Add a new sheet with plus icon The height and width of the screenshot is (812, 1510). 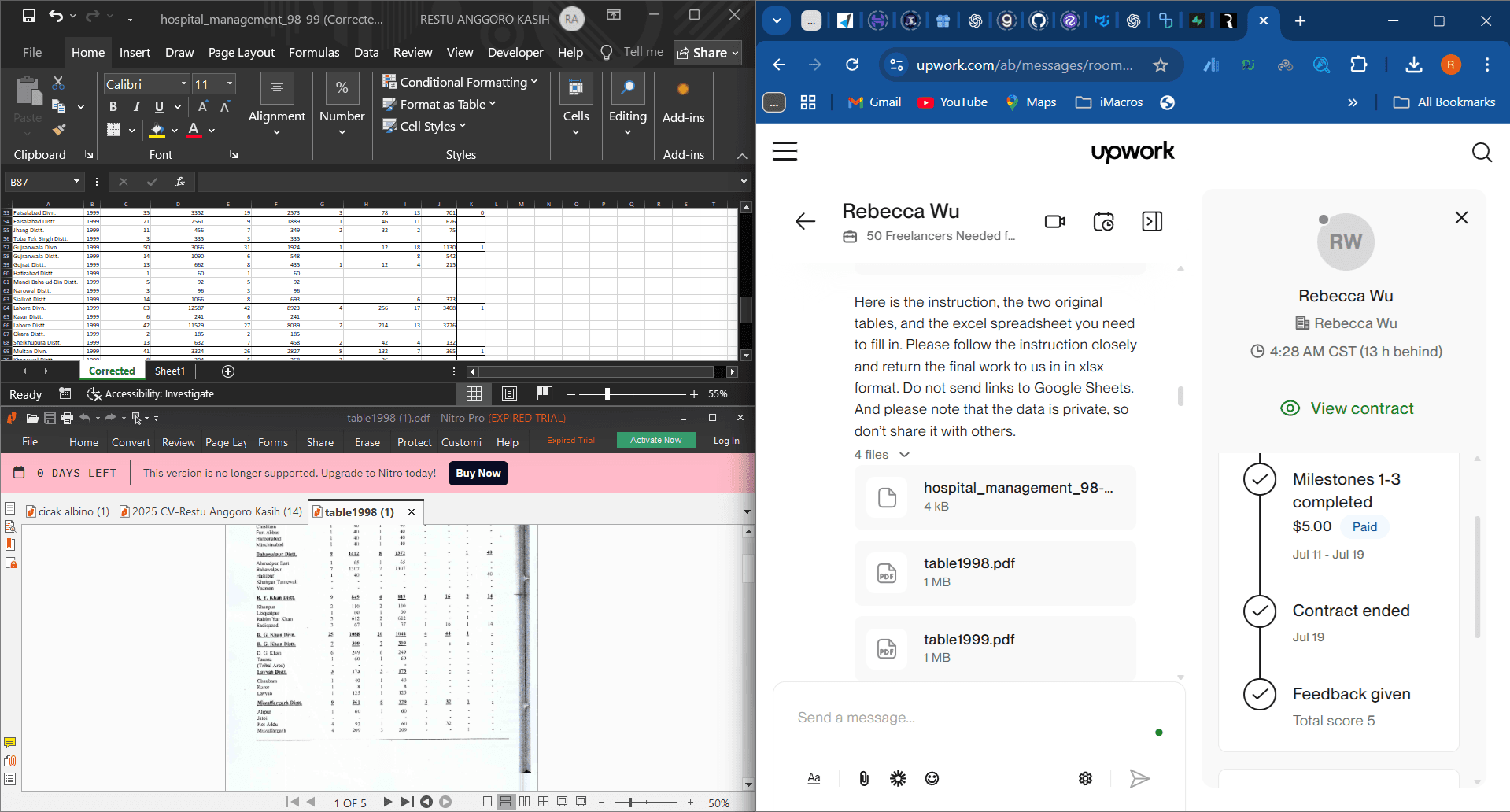(x=228, y=371)
